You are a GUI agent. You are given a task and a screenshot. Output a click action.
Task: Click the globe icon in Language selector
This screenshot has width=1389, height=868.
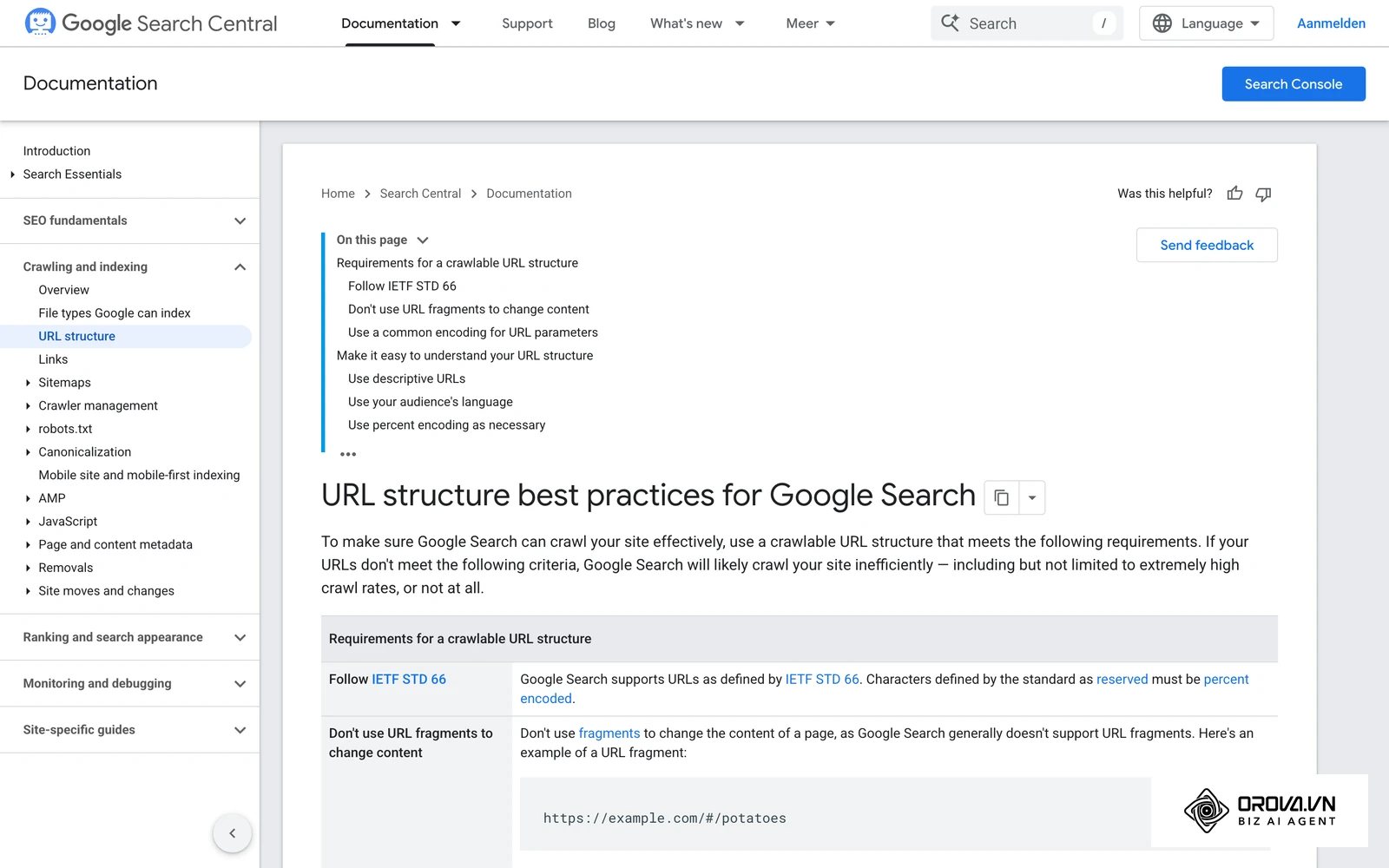pos(1162,23)
